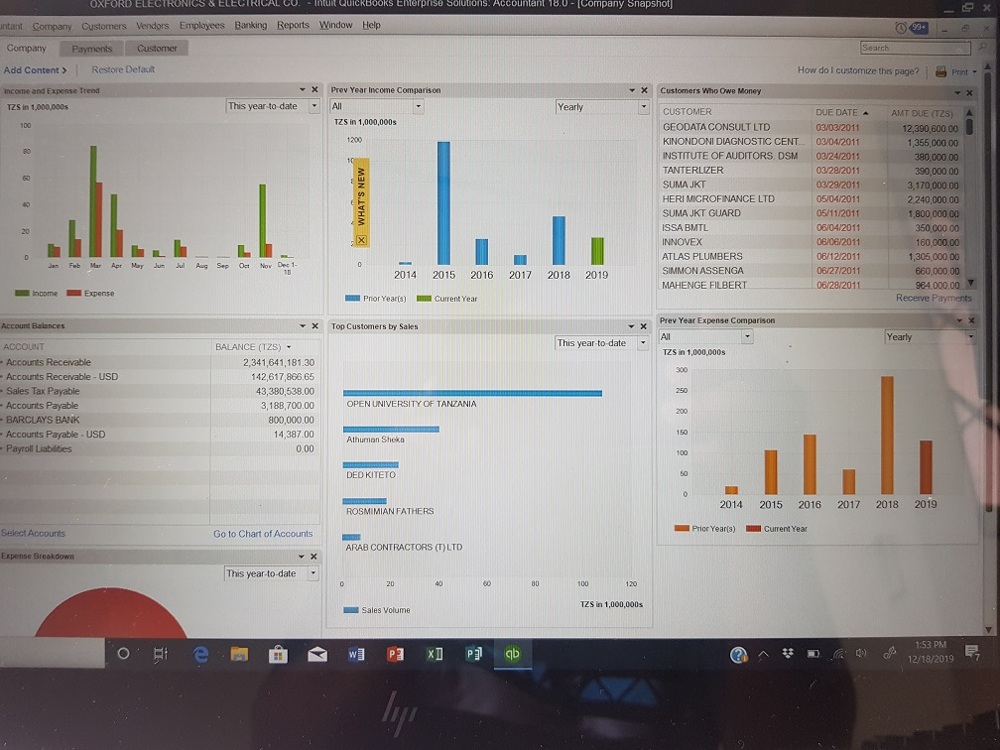Image resolution: width=1000 pixels, height=750 pixels.
Task: Open the Banking menu
Action: click(x=251, y=25)
